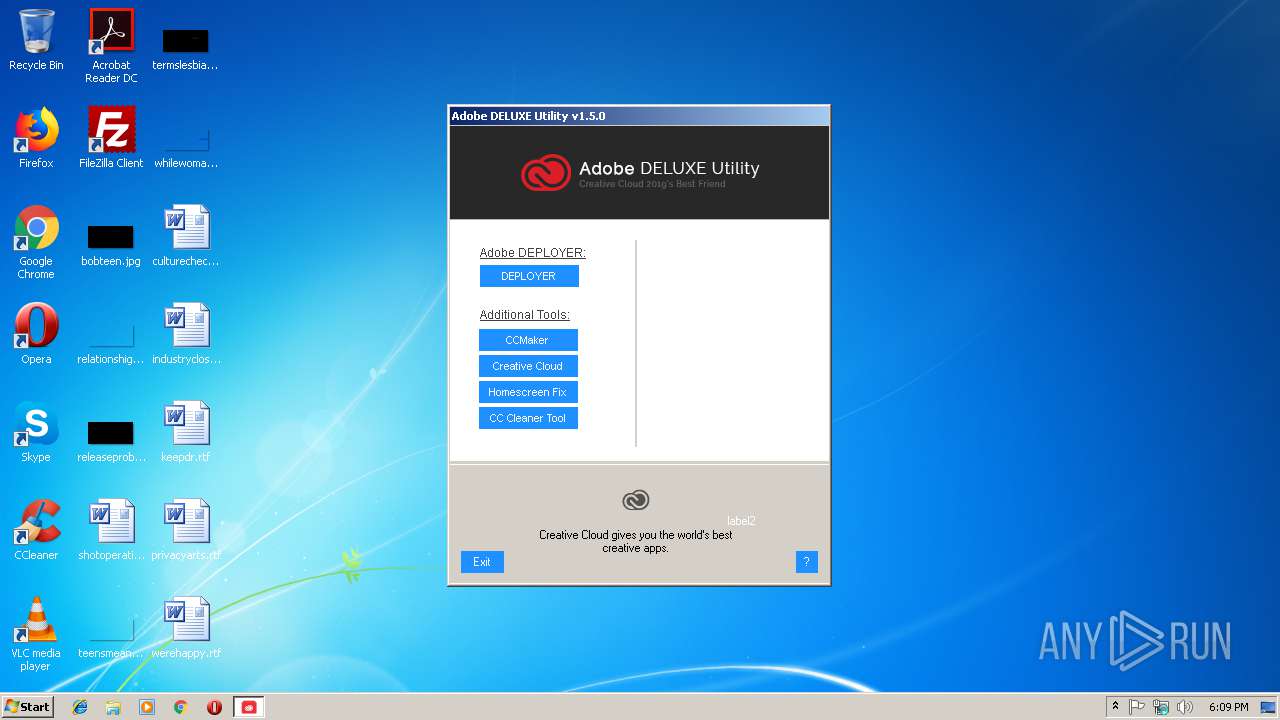
Task: Select the Skype desktop shortcut
Action: coord(36,432)
